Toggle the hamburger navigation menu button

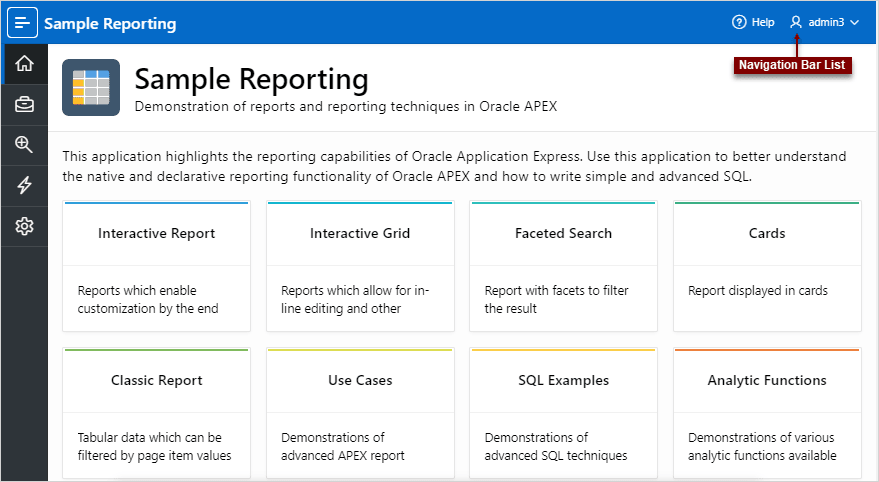click(x=22, y=23)
